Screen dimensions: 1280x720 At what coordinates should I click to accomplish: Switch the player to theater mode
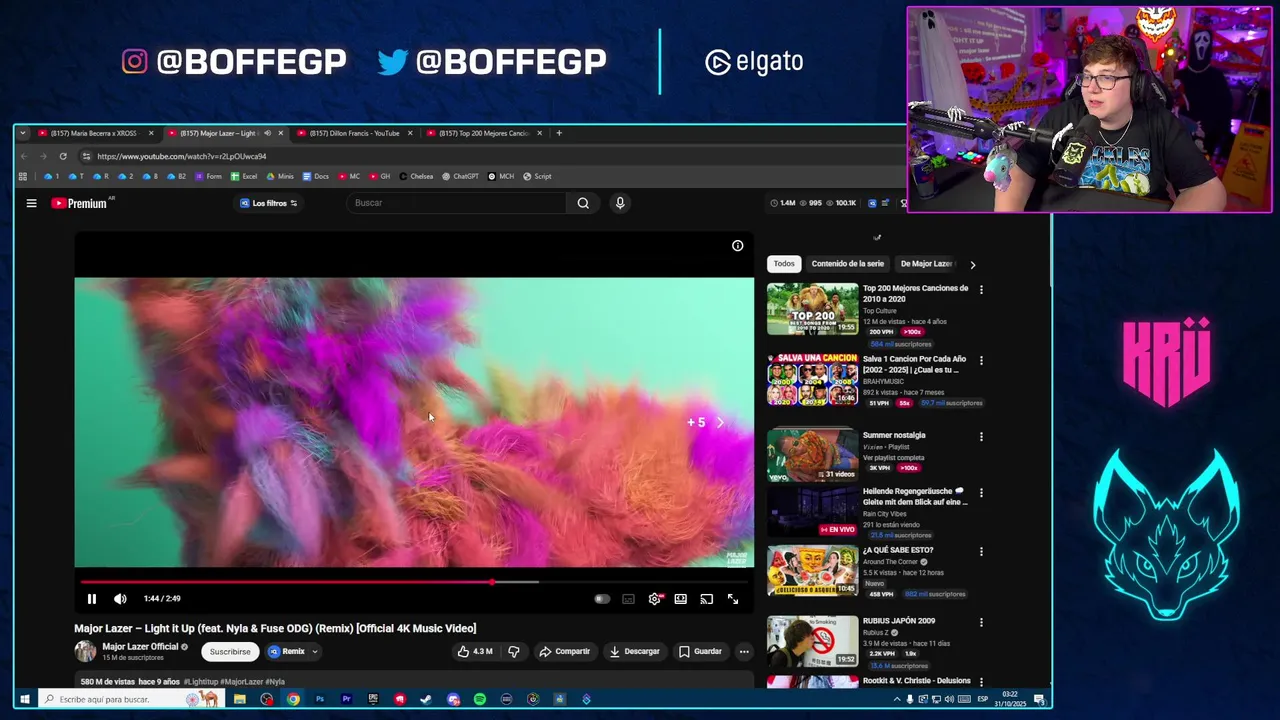[680, 599]
